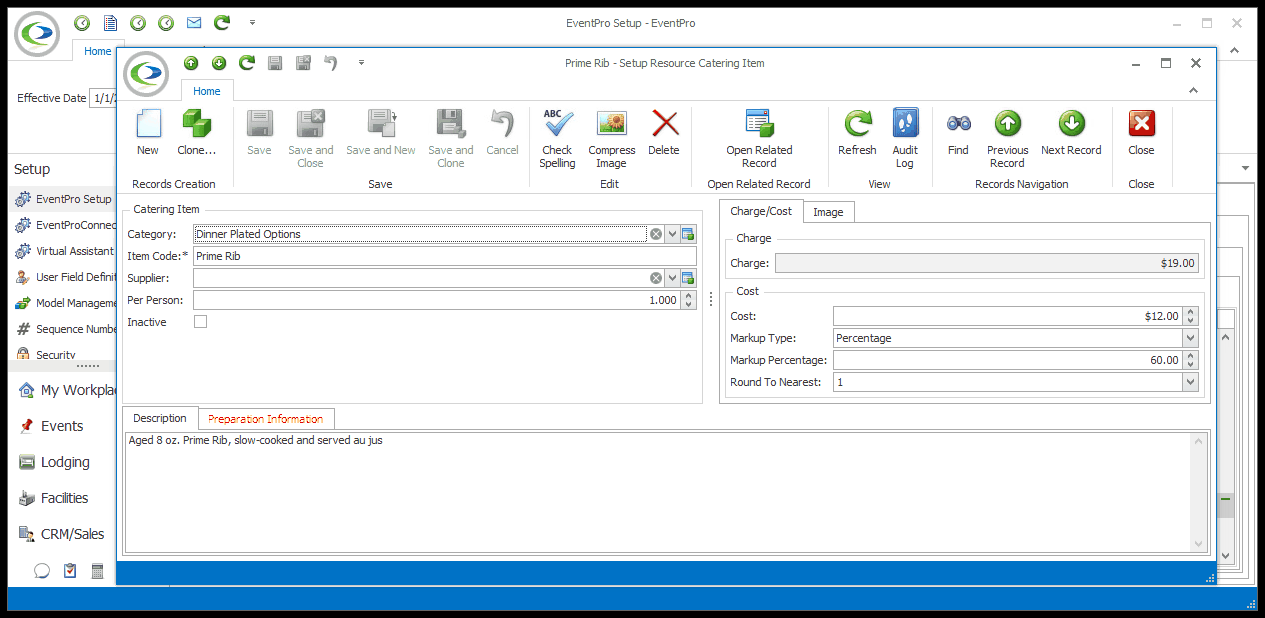Image resolution: width=1265 pixels, height=618 pixels.
Task: Click the Cancel ribbon button
Action: 502,133
